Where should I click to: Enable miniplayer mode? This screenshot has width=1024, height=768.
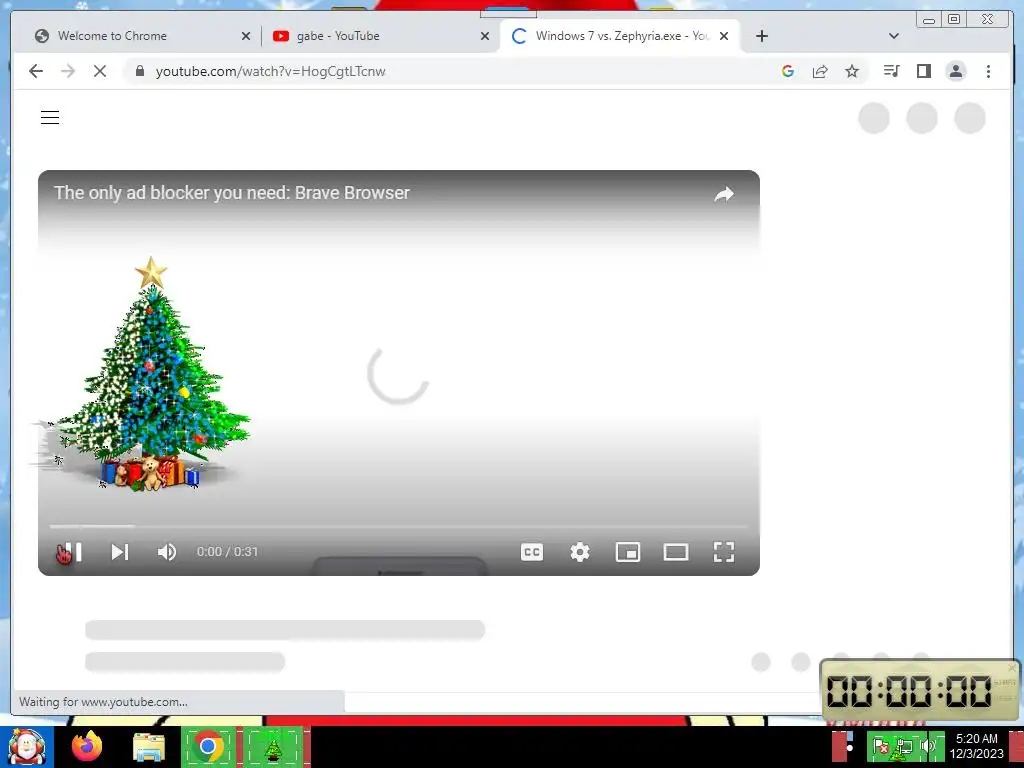pyautogui.click(x=628, y=552)
